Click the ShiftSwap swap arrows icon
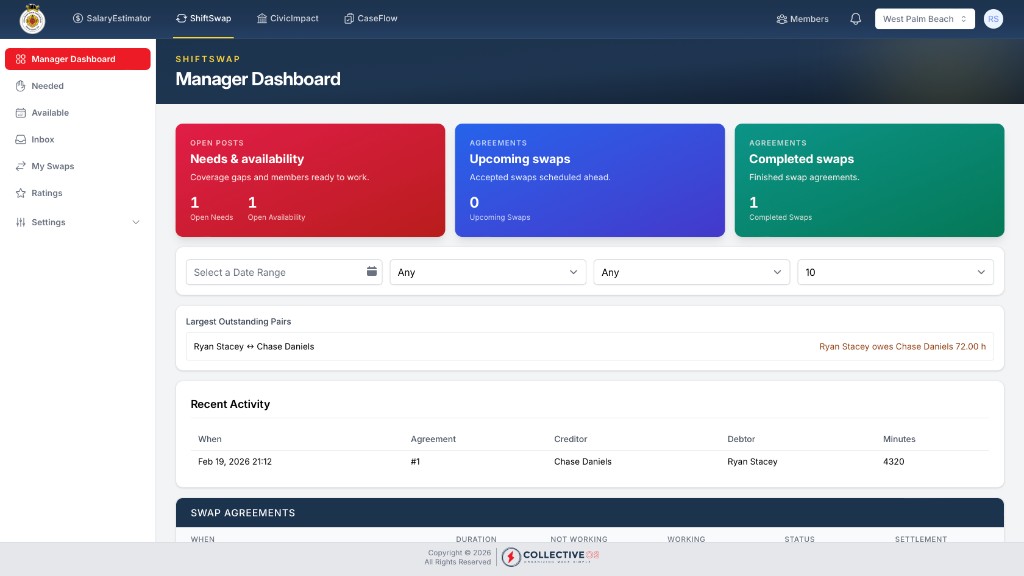1024x576 pixels. click(182, 18)
